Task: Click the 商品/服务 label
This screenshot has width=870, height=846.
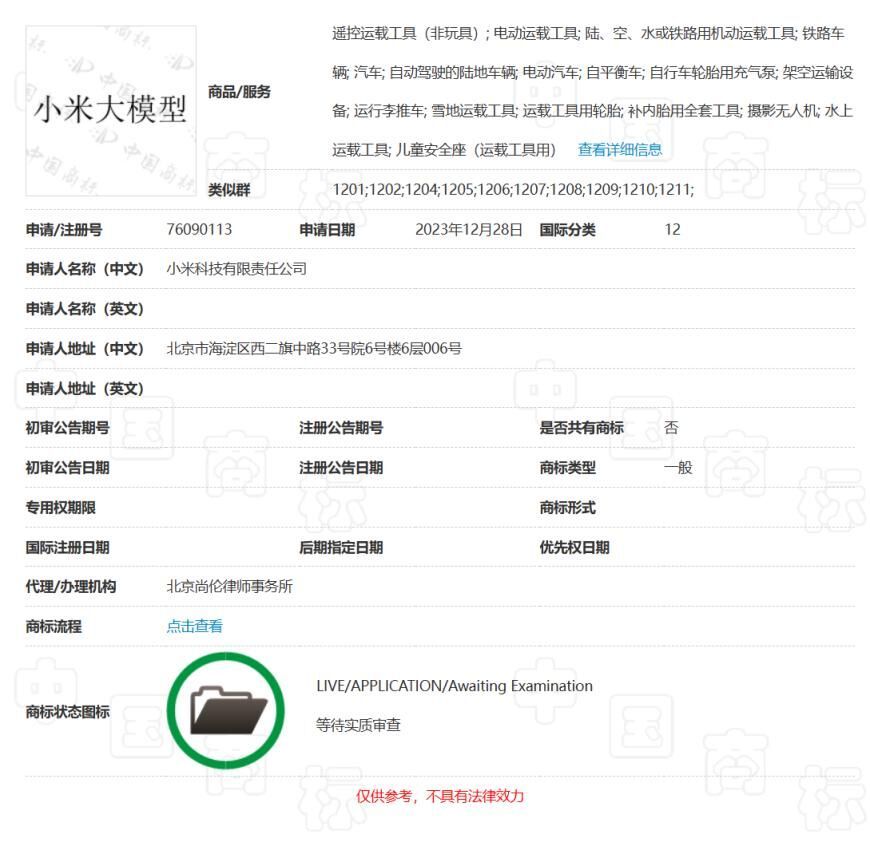Action: (239, 92)
